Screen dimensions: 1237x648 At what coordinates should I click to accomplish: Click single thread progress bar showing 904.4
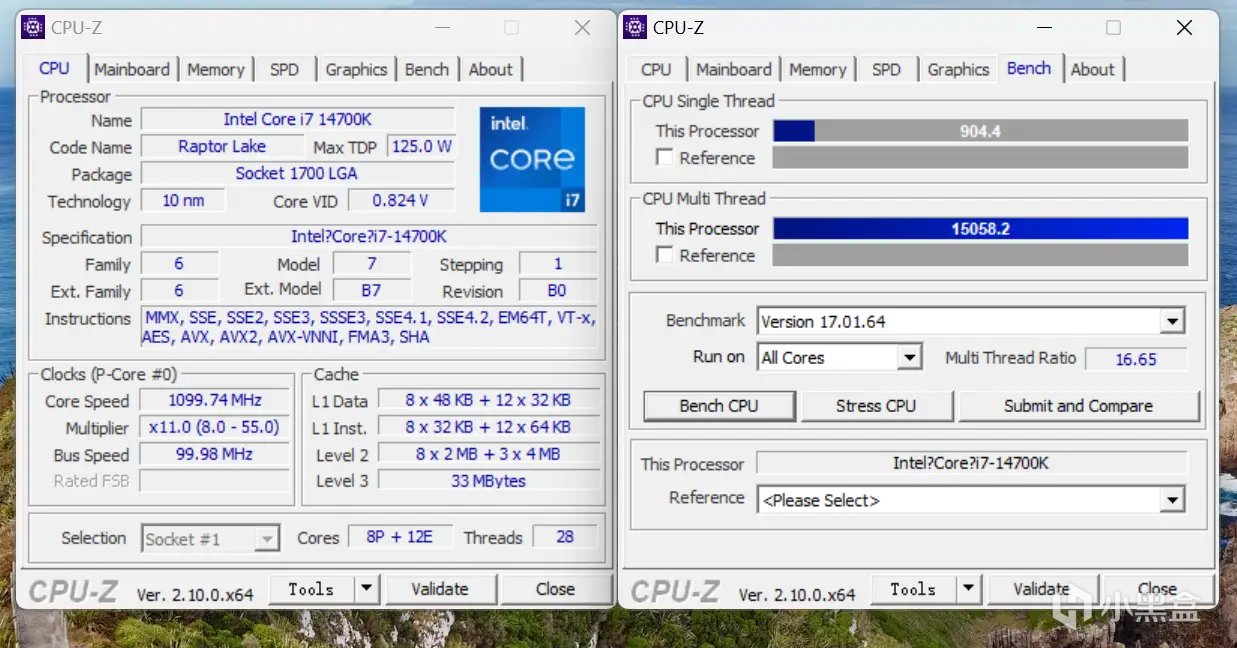[x=980, y=131]
